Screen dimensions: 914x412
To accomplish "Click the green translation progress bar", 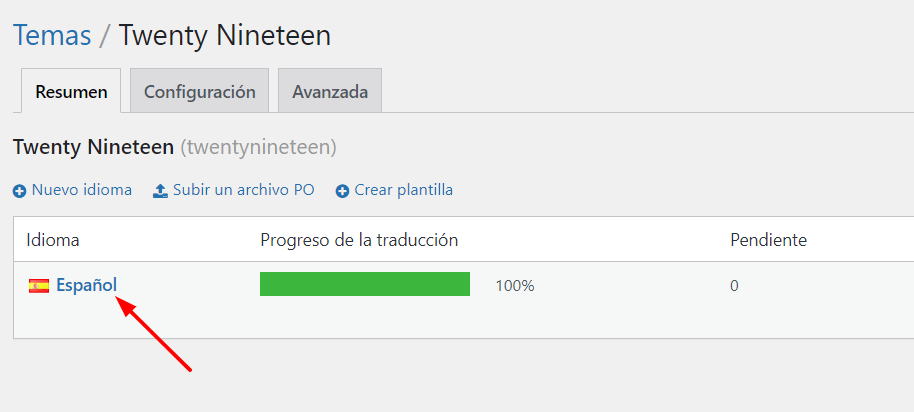I will (x=365, y=284).
